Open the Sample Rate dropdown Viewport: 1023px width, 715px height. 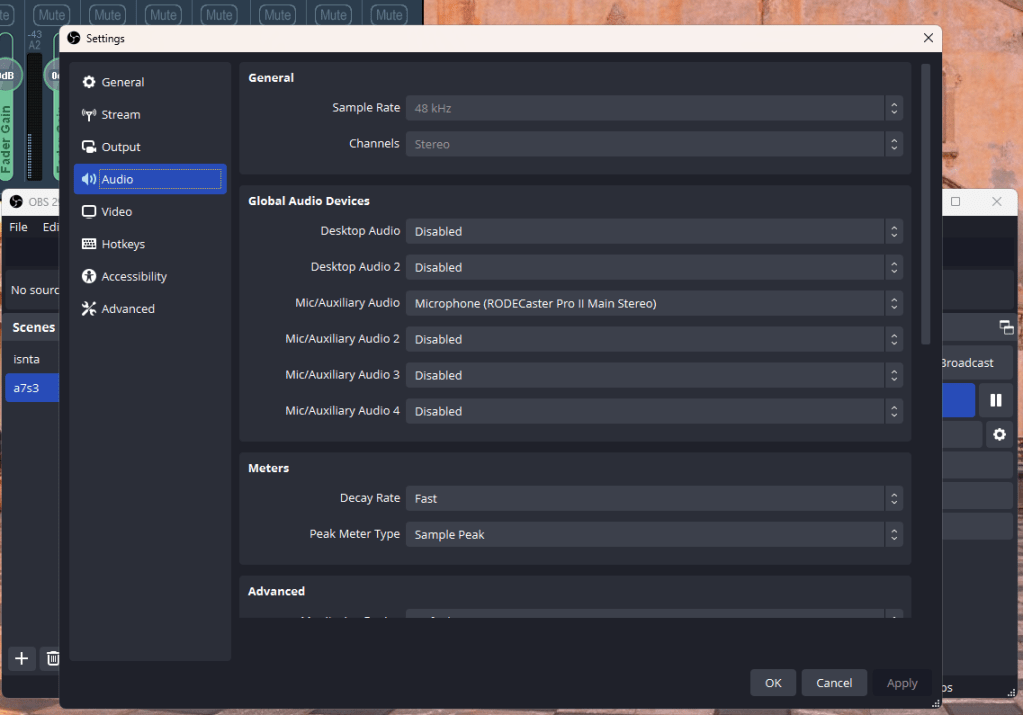pyautogui.click(x=654, y=108)
